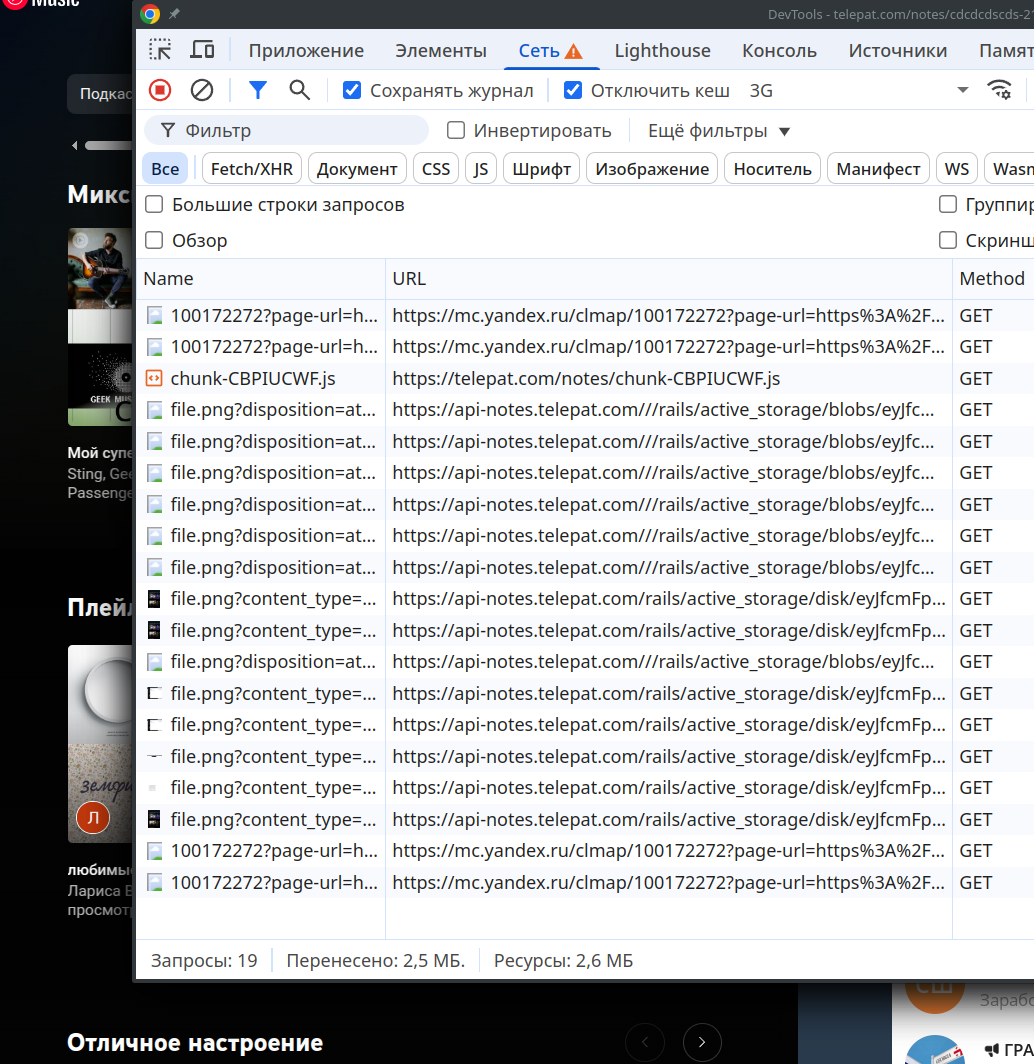Enable Большие строки запросов option

tap(154, 204)
